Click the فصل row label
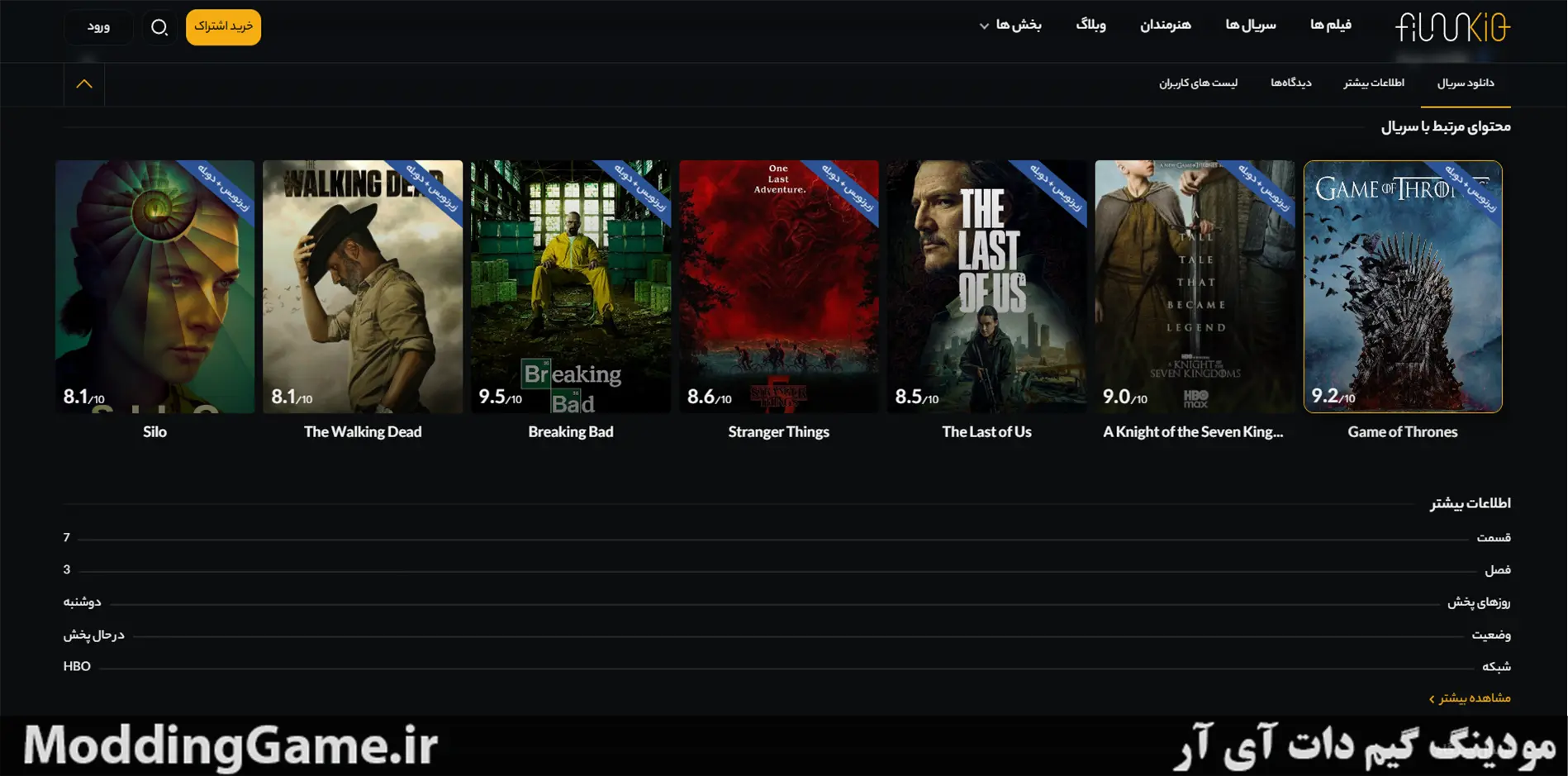 1498,570
